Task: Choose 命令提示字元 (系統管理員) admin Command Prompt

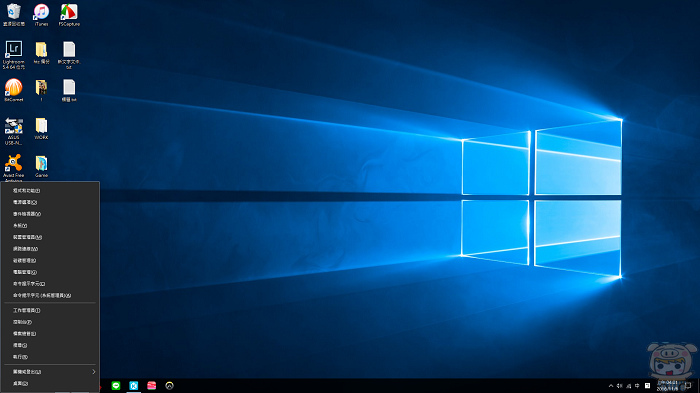Action: click(x=50, y=295)
